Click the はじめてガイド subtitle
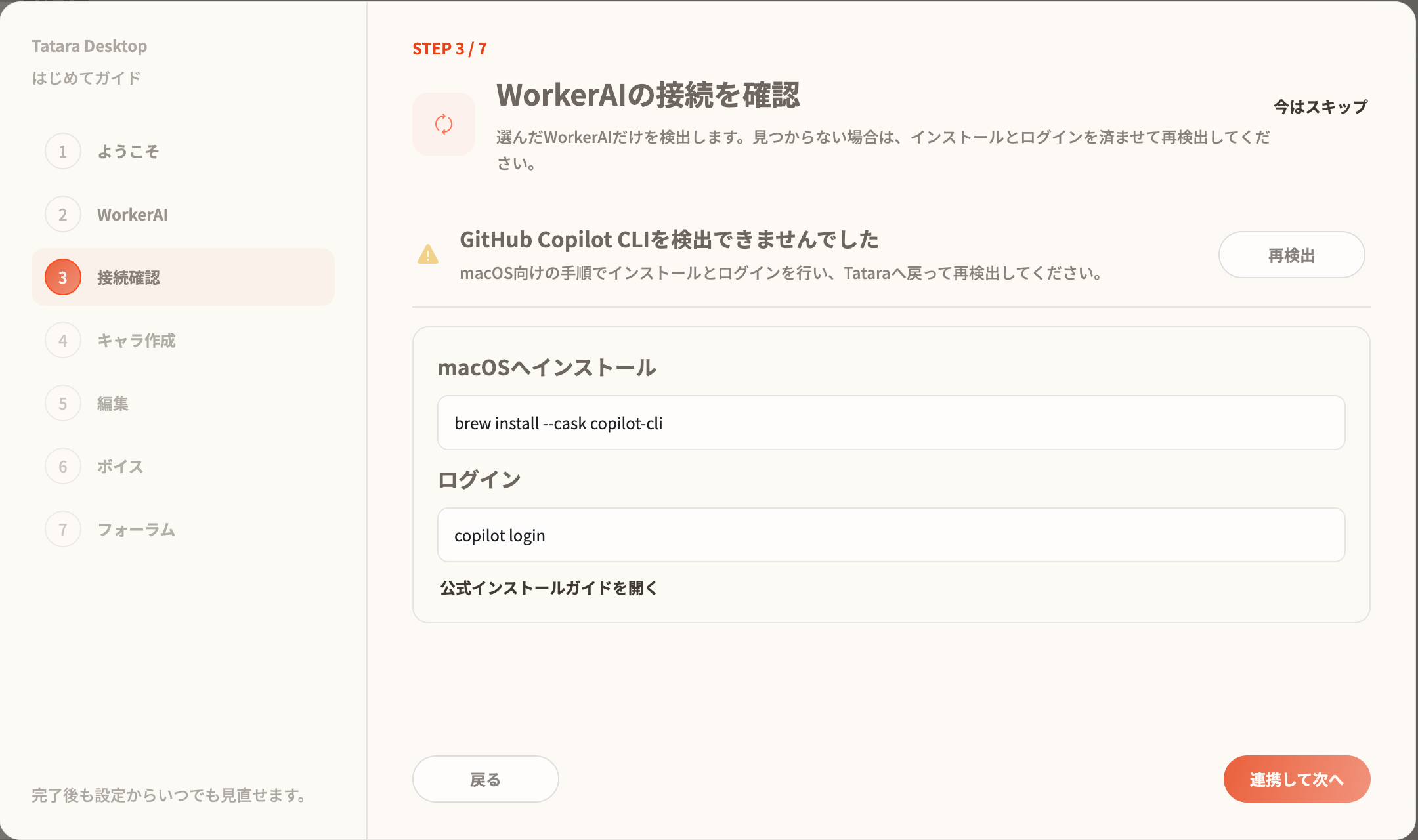The width and height of the screenshot is (1418, 840). point(87,78)
